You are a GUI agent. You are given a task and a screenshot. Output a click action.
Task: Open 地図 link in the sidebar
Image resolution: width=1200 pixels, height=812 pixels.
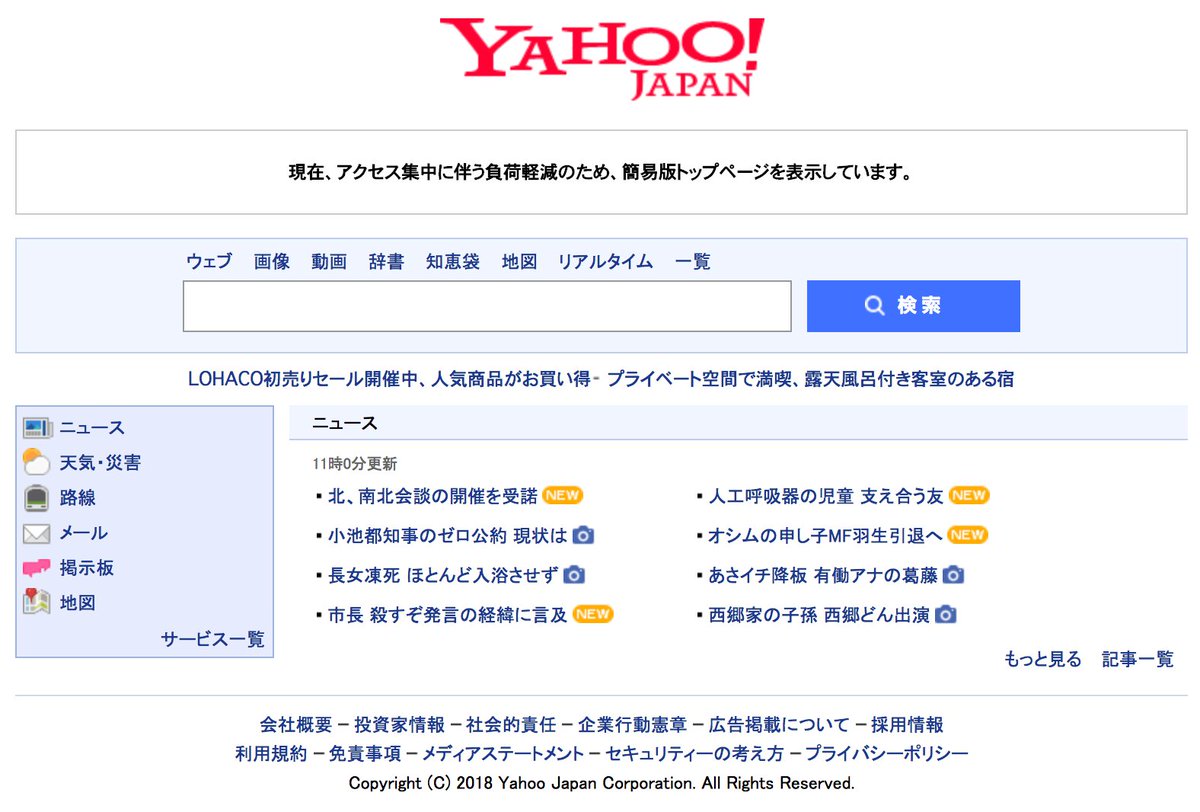(x=78, y=603)
